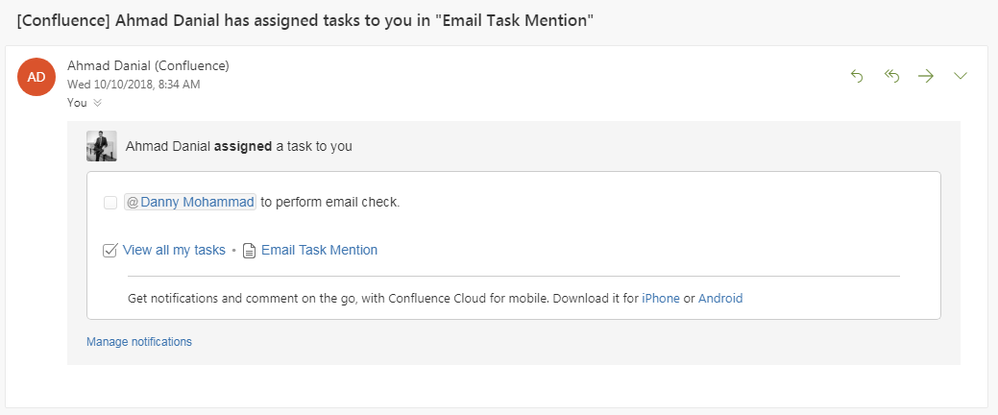Click Manage notifications link
Screen dimensions: 998x415
click(139, 342)
